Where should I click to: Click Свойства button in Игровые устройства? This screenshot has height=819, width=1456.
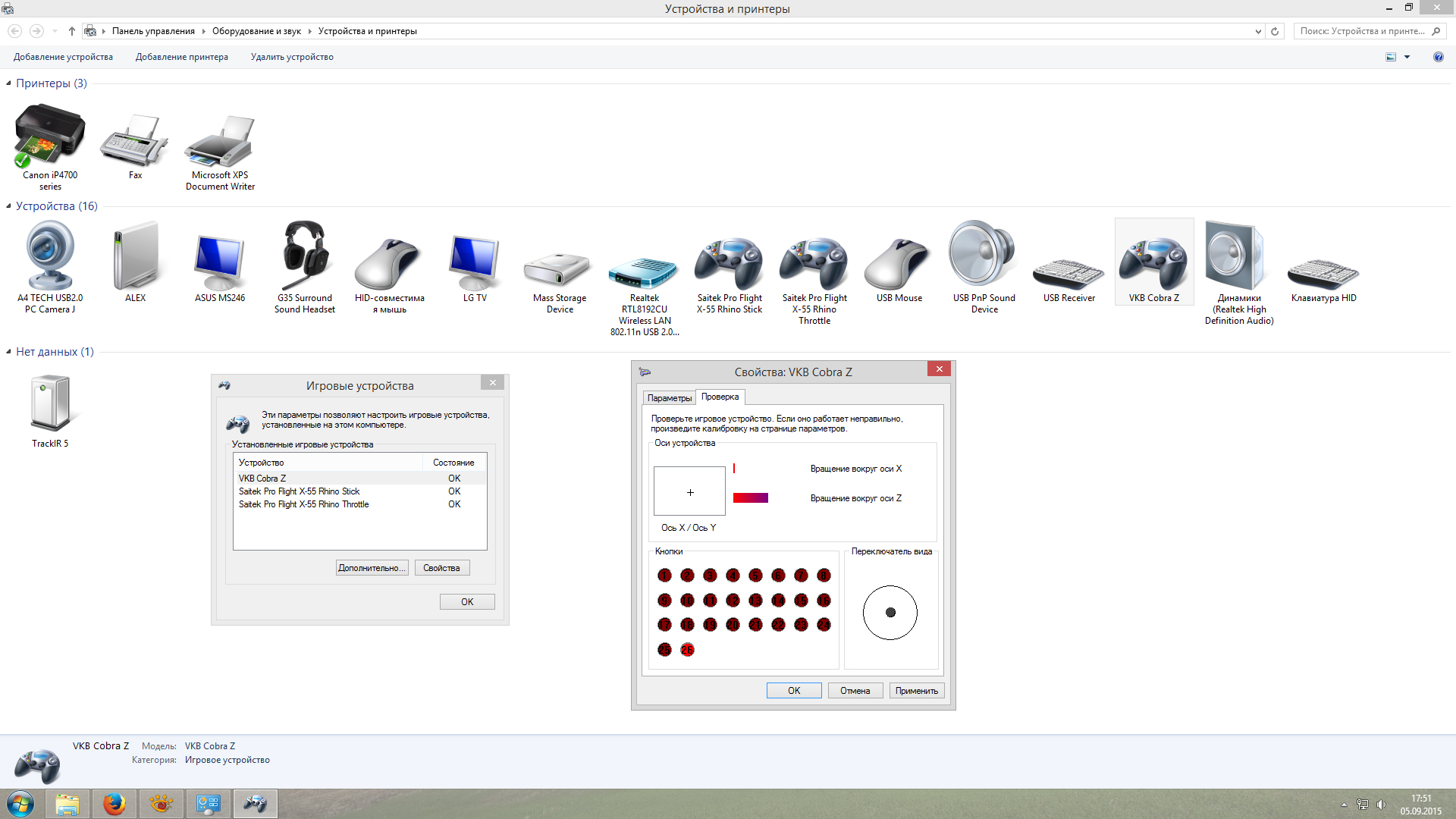[441, 568]
